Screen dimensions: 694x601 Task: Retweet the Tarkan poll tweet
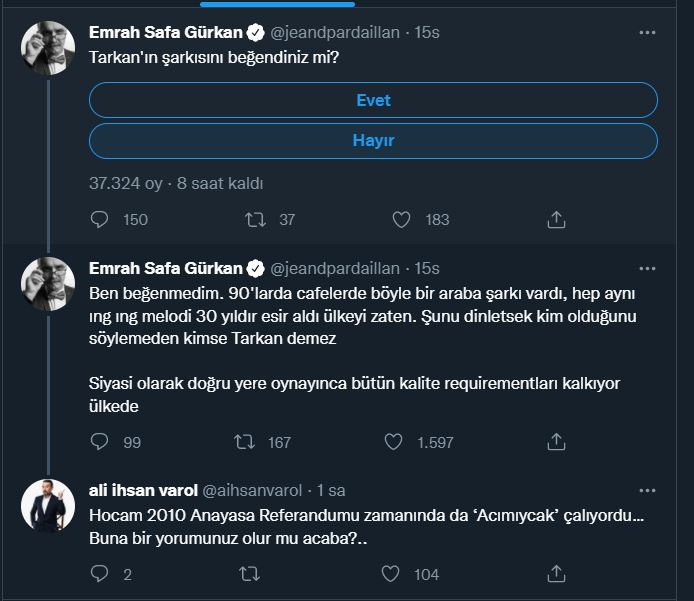click(x=253, y=220)
